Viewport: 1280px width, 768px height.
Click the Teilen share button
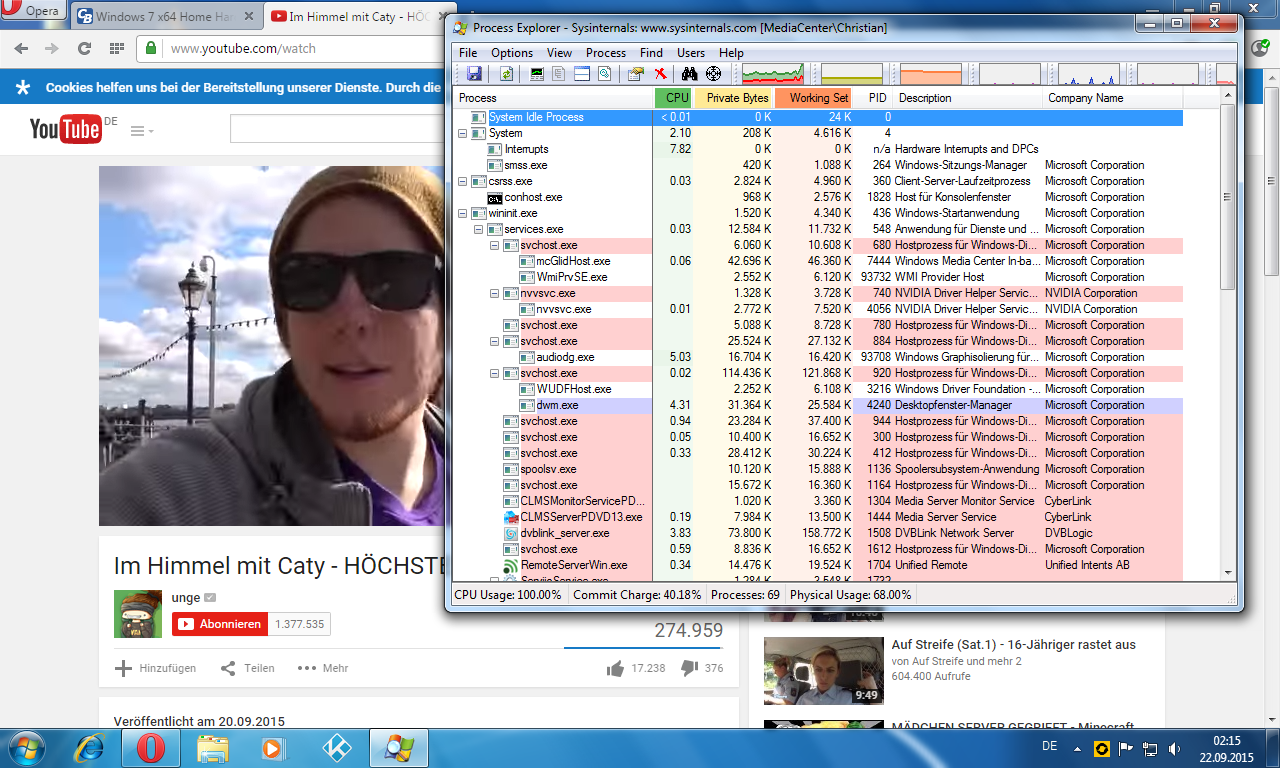[247, 668]
